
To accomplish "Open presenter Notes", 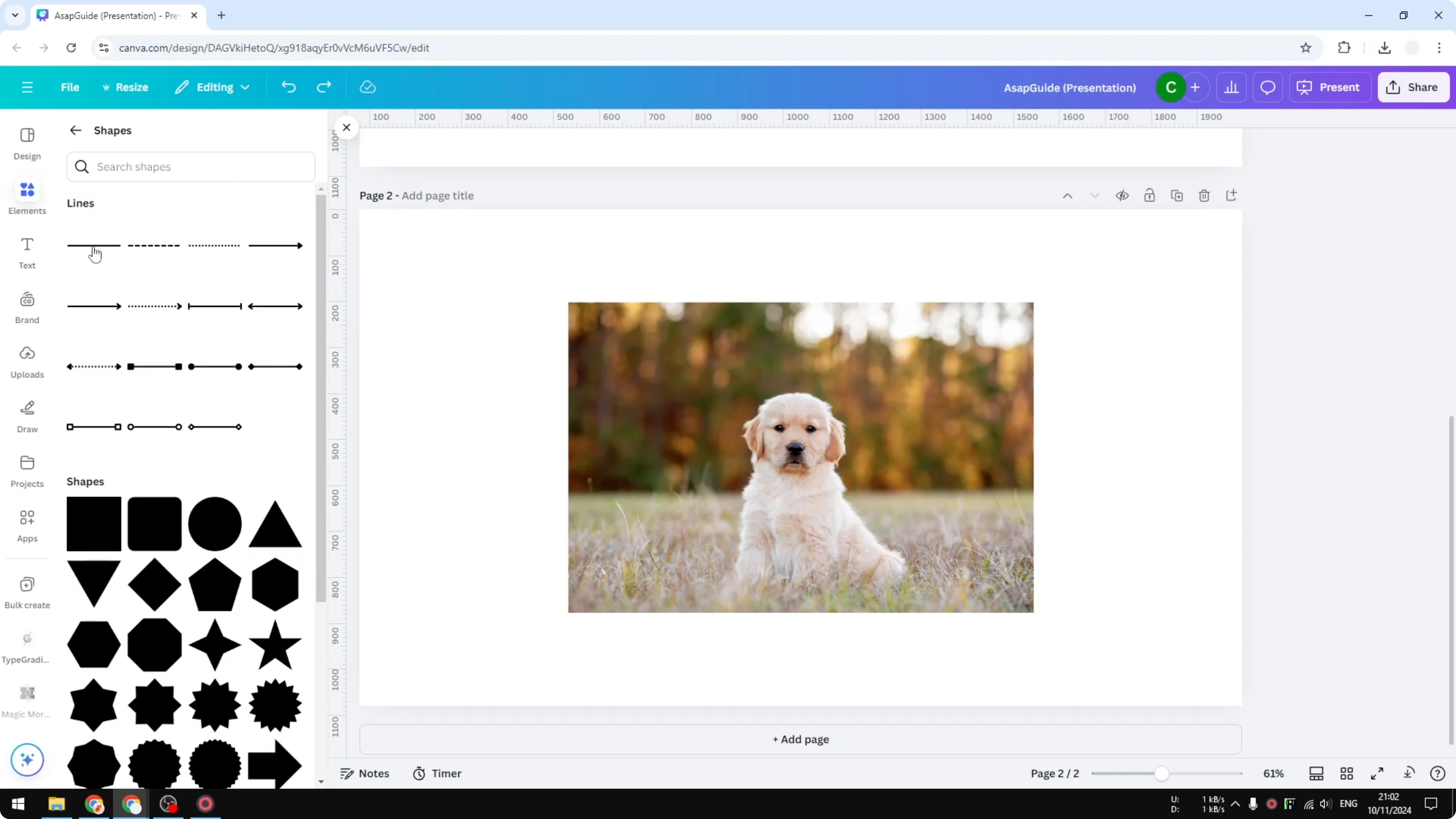I will (x=364, y=773).
